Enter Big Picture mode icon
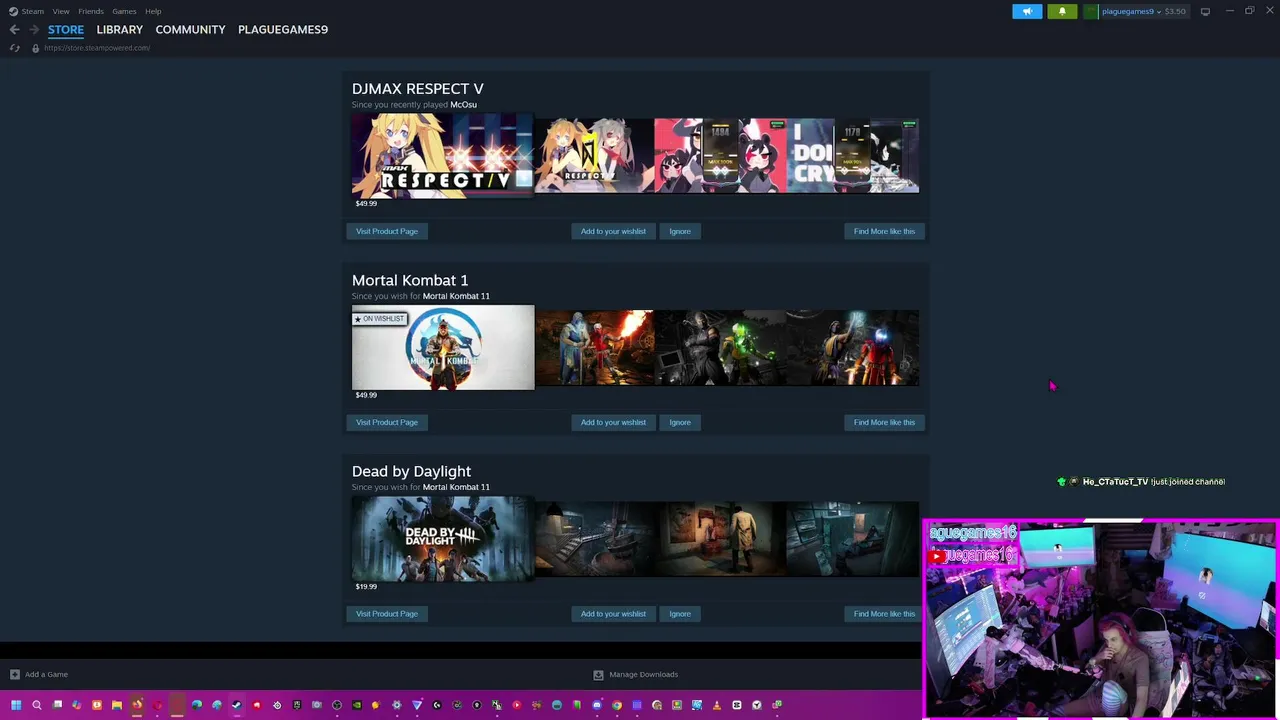Image resolution: width=1280 pixels, height=720 pixels. tap(1205, 11)
